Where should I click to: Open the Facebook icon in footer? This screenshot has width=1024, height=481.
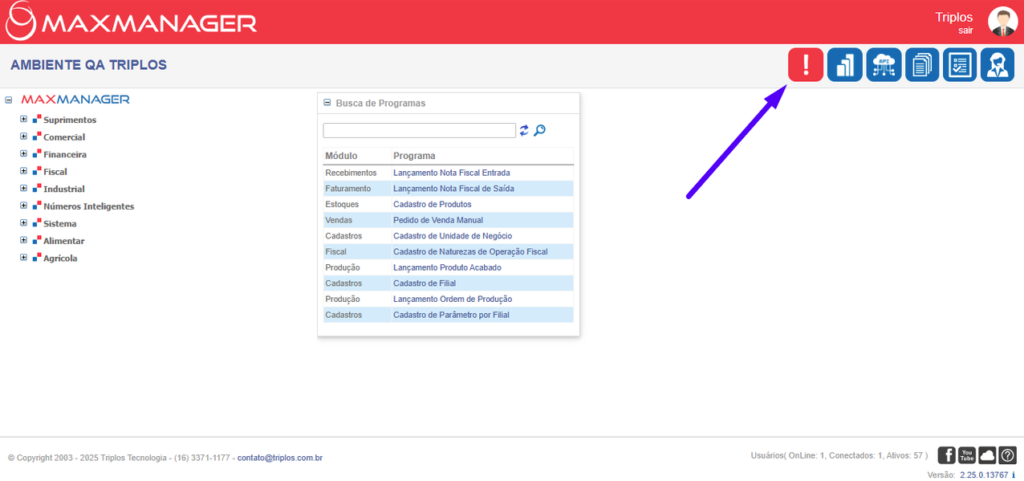(946, 455)
